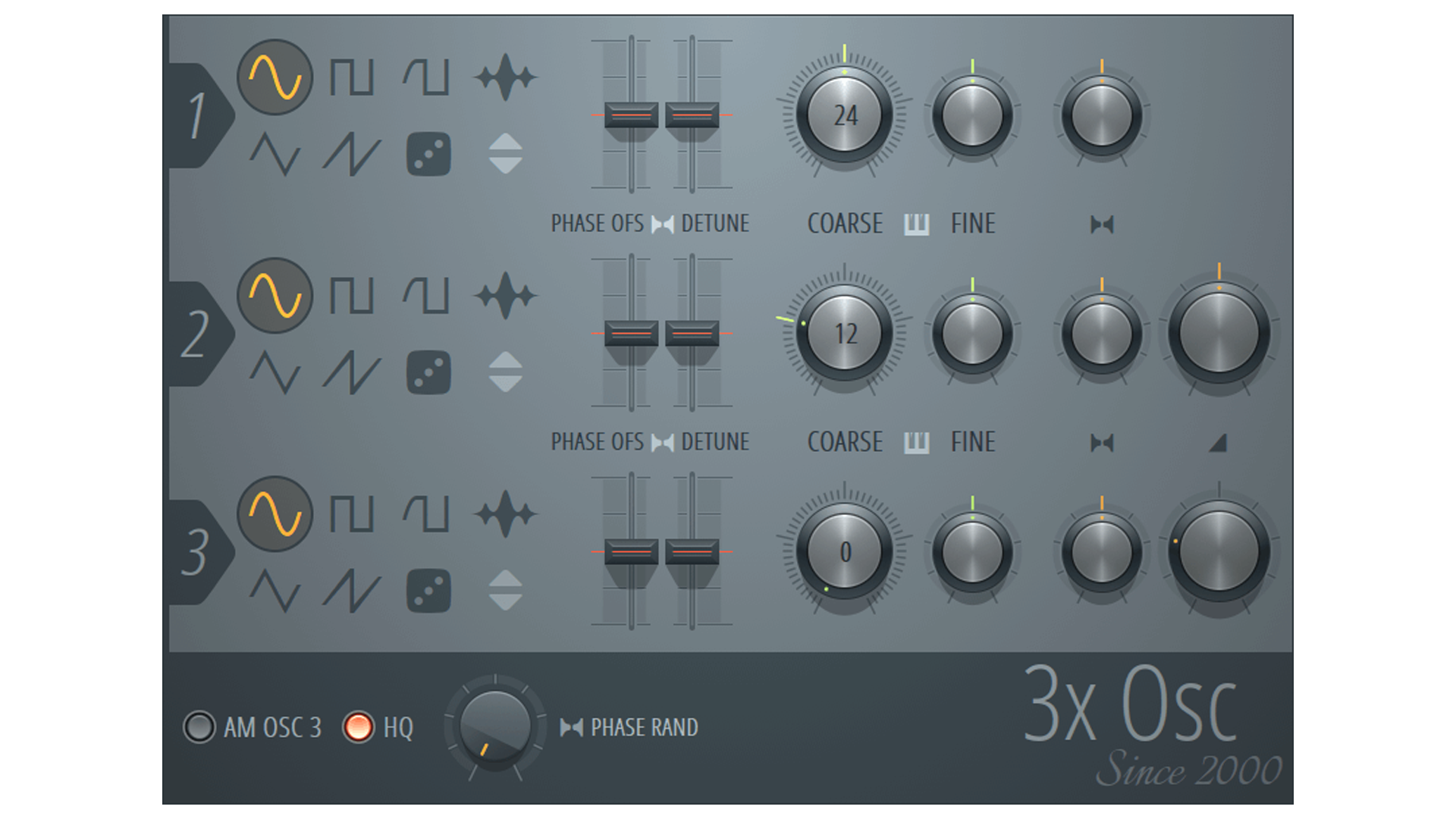Click the keyboard icon beside oscillator 2's COARSE label

click(916, 442)
